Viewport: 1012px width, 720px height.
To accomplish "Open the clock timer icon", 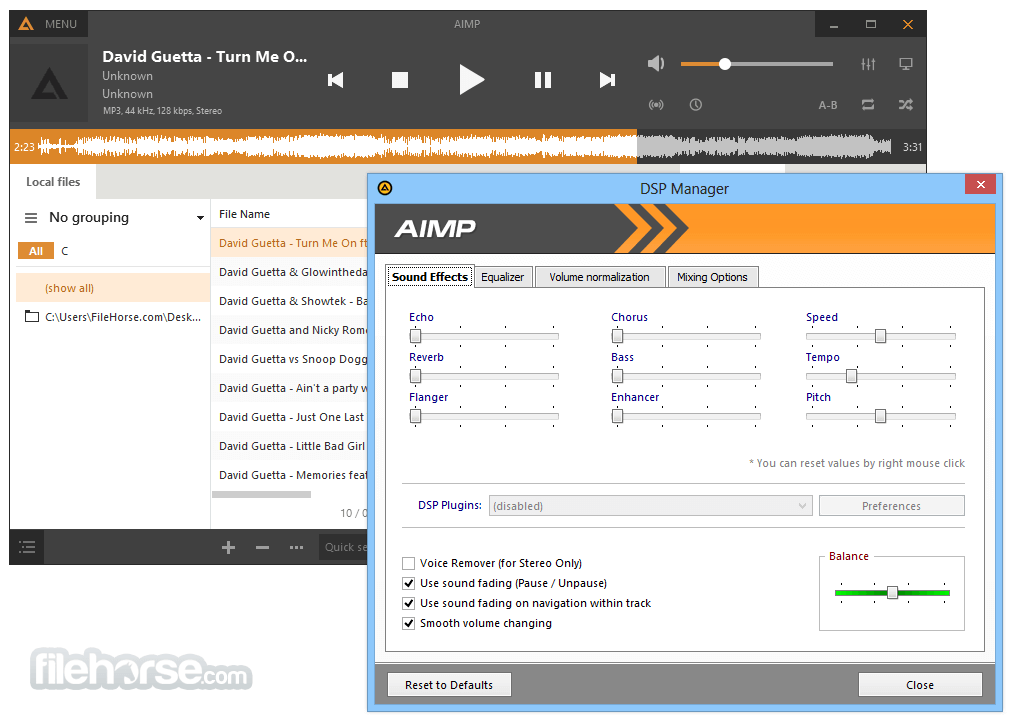I will point(696,105).
